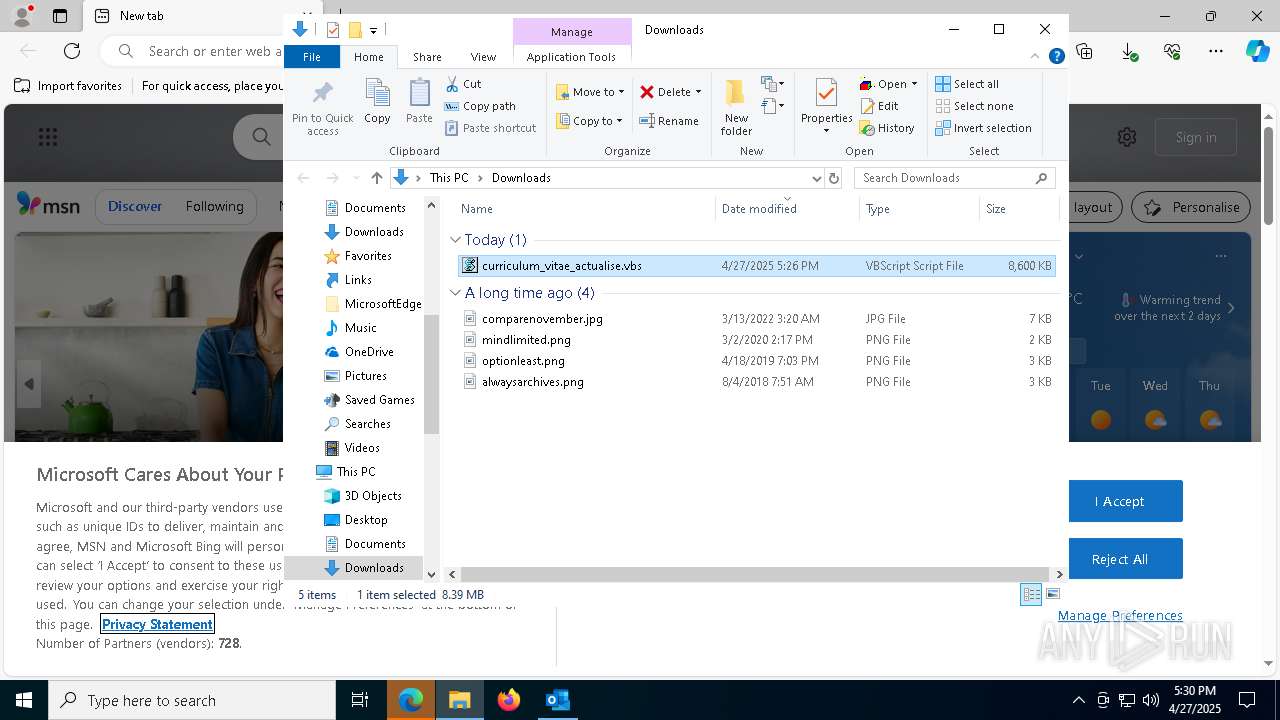Image resolution: width=1280 pixels, height=720 pixels.
Task: Click the Copy ribbon icon
Action: (377, 102)
